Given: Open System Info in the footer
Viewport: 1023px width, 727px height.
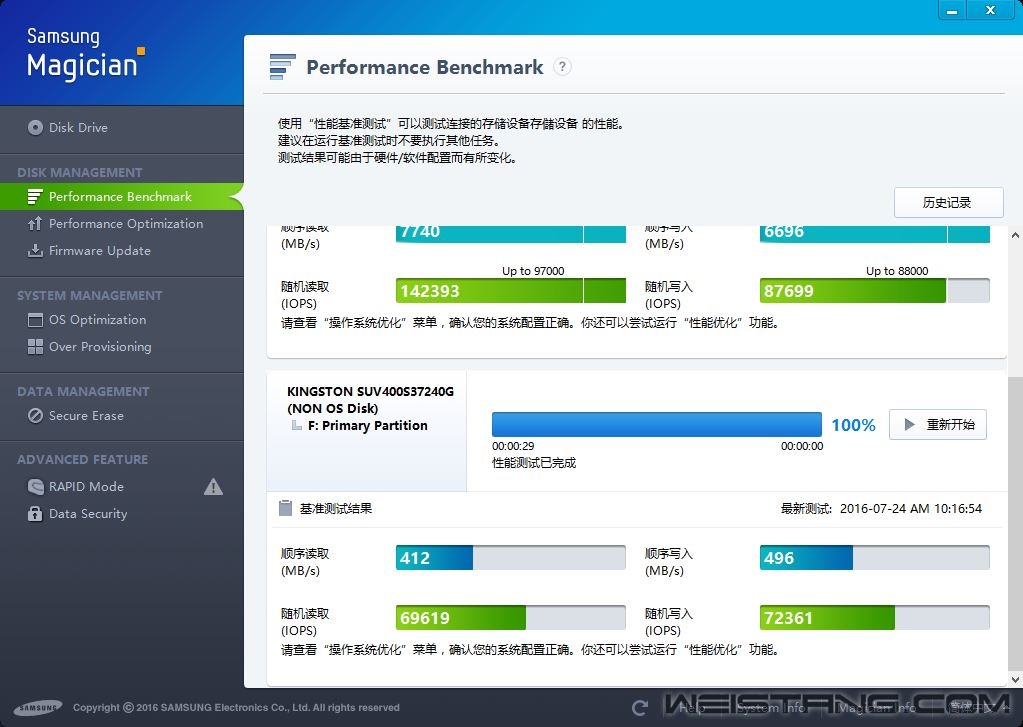Looking at the screenshot, I should [x=771, y=707].
